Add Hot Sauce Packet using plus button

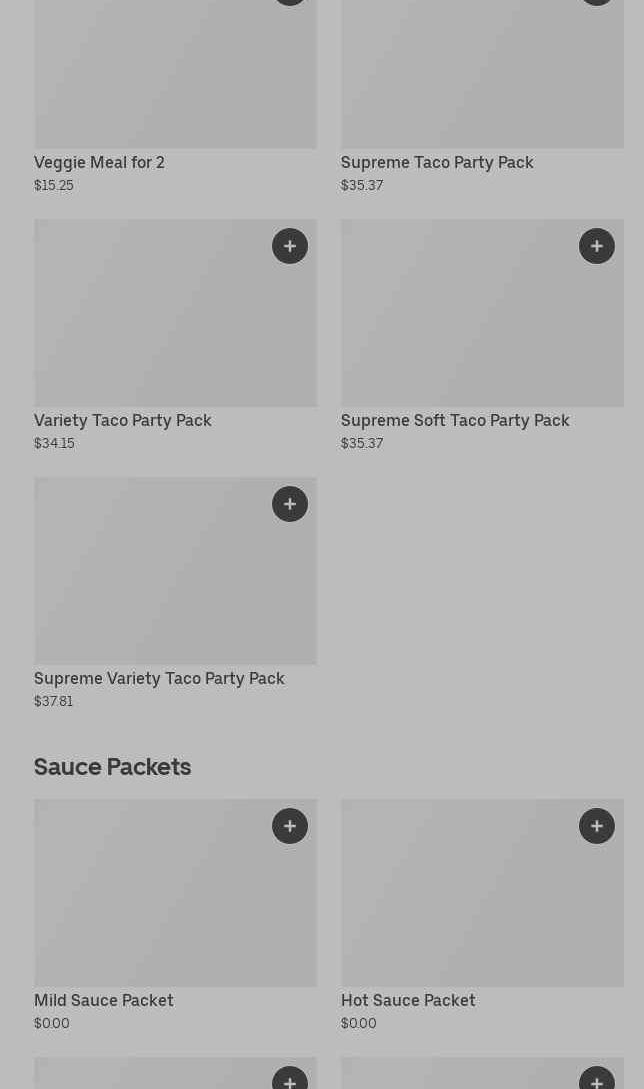pyautogui.click(x=597, y=826)
